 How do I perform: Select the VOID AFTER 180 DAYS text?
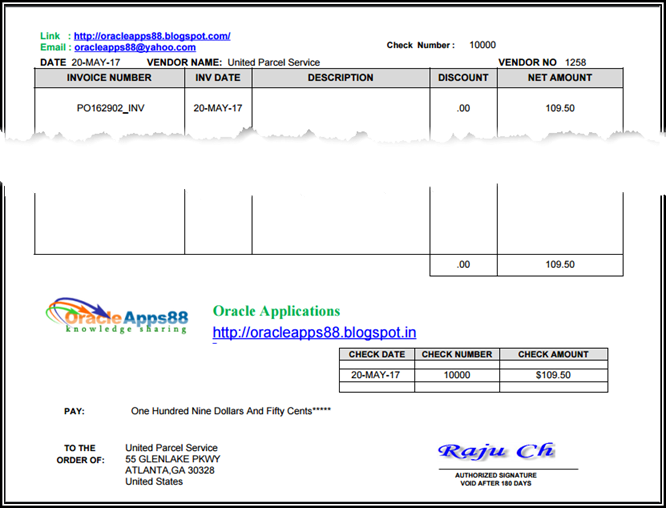point(496,483)
